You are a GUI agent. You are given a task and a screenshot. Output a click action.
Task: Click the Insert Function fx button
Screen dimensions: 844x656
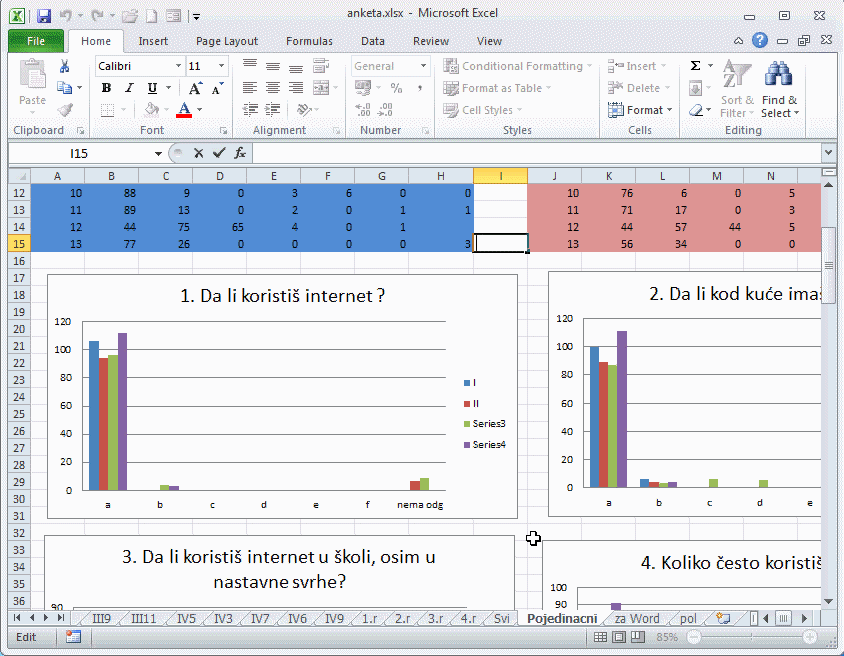click(240, 153)
